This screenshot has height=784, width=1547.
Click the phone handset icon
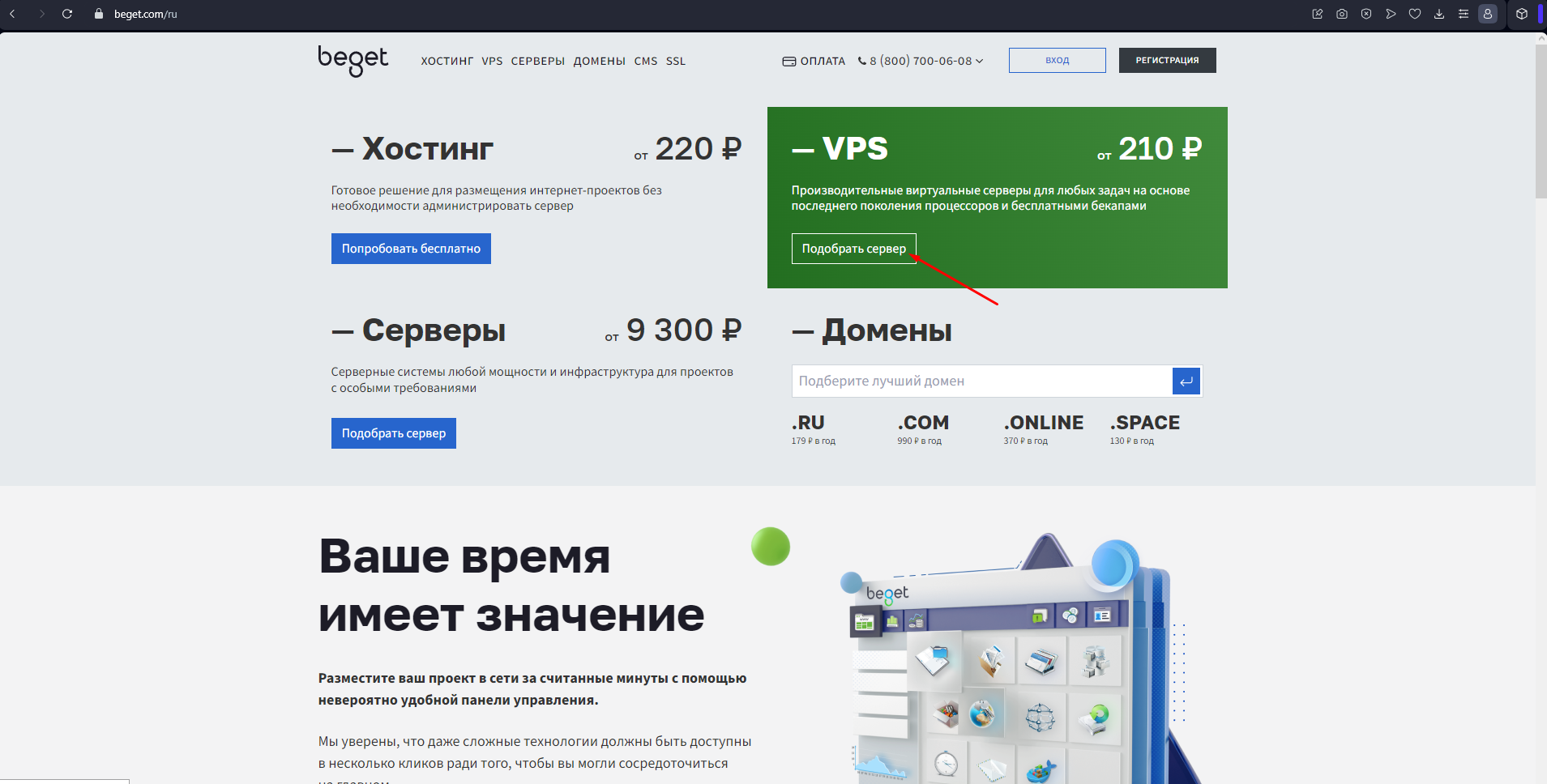tap(862, 61)
